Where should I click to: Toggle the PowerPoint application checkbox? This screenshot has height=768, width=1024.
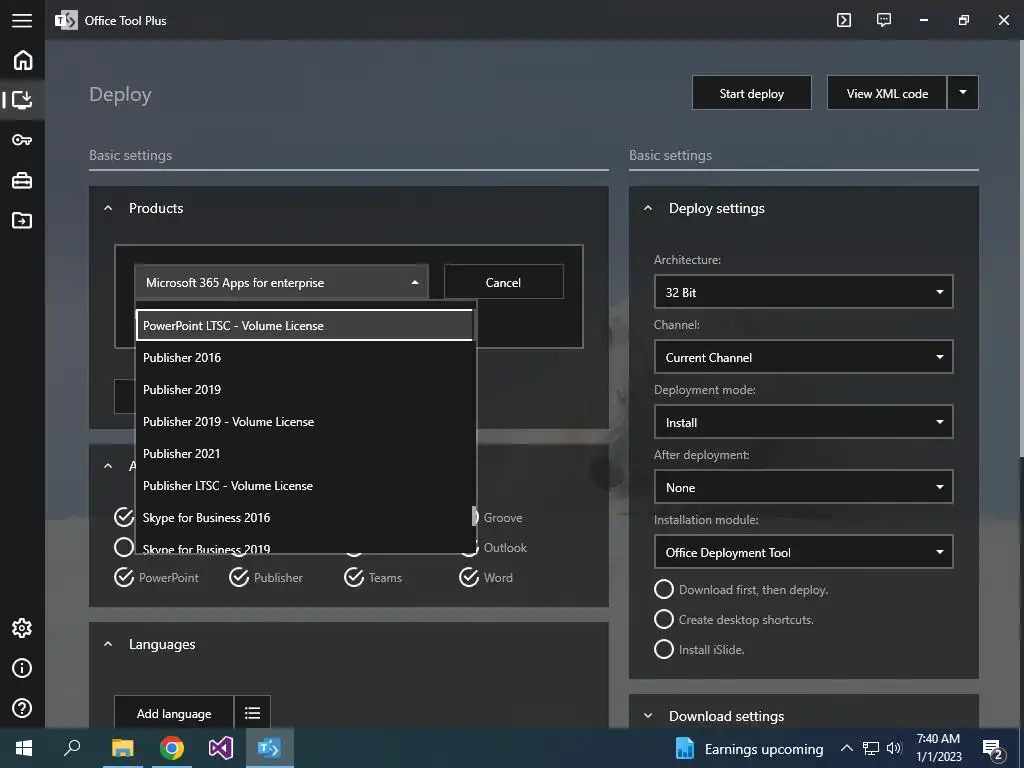pos(124,577)
